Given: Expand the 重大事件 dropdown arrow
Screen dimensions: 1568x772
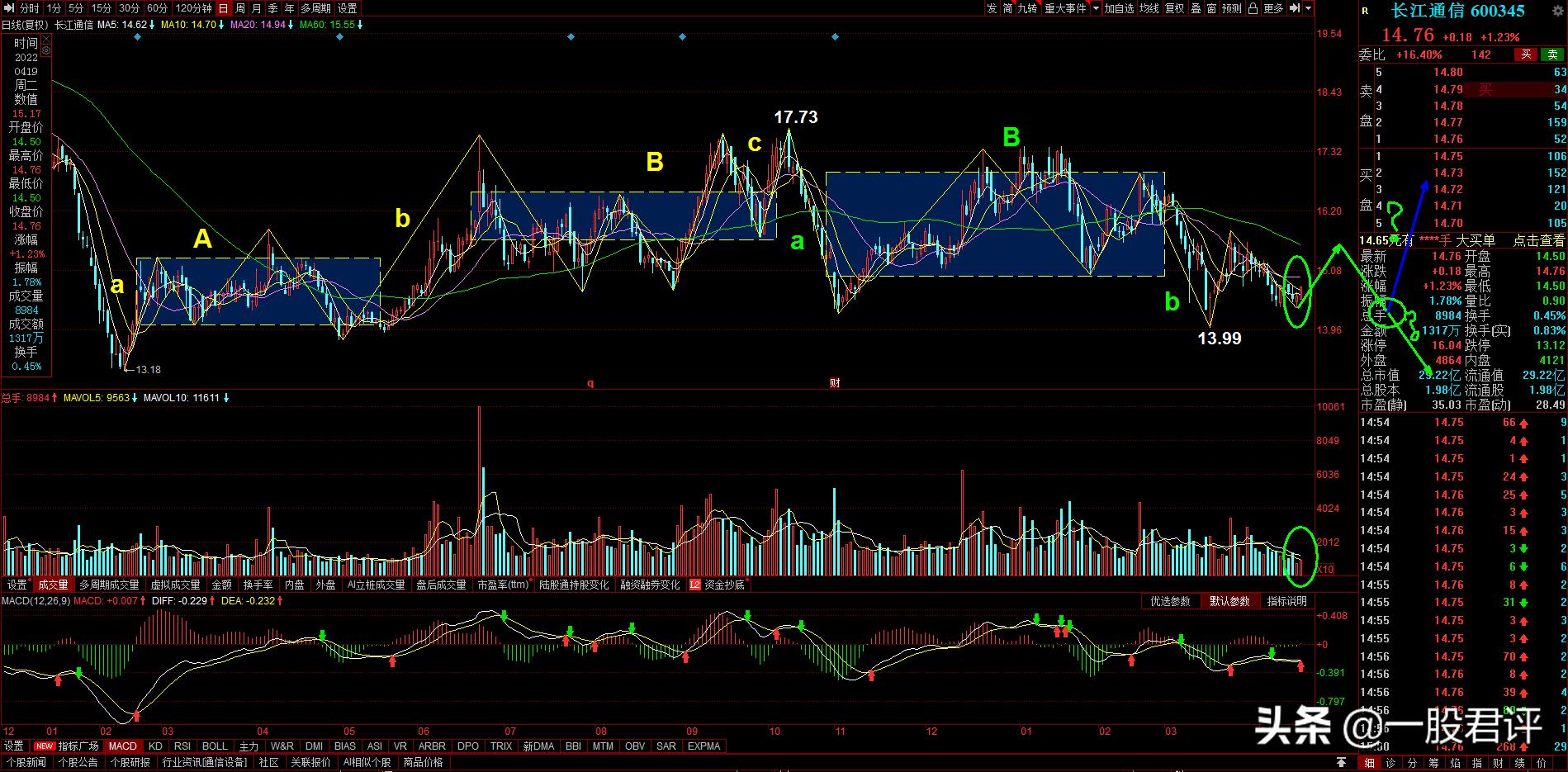Looking at the screenshot, I should pos(1096,8).
